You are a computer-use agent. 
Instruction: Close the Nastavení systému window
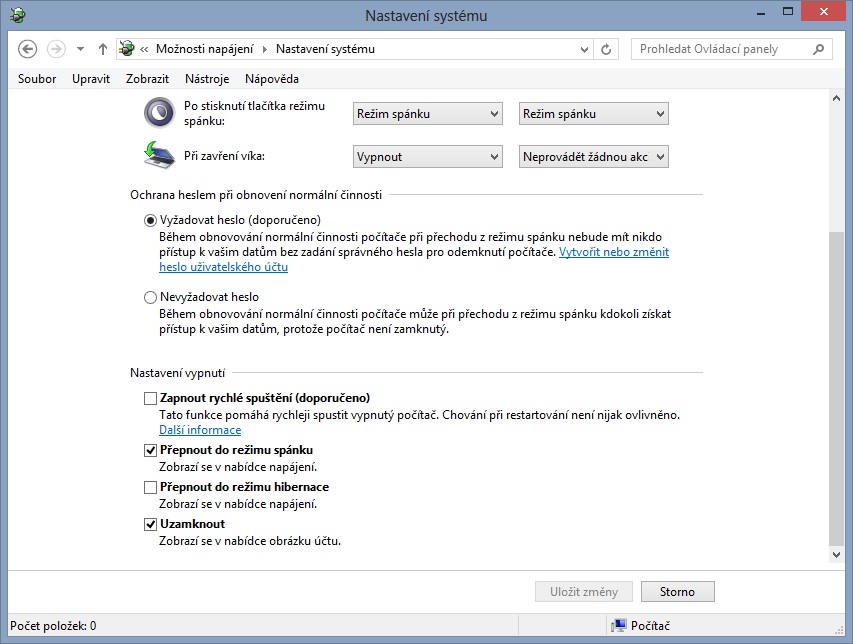pyautogui.click(x=824, y=12)
